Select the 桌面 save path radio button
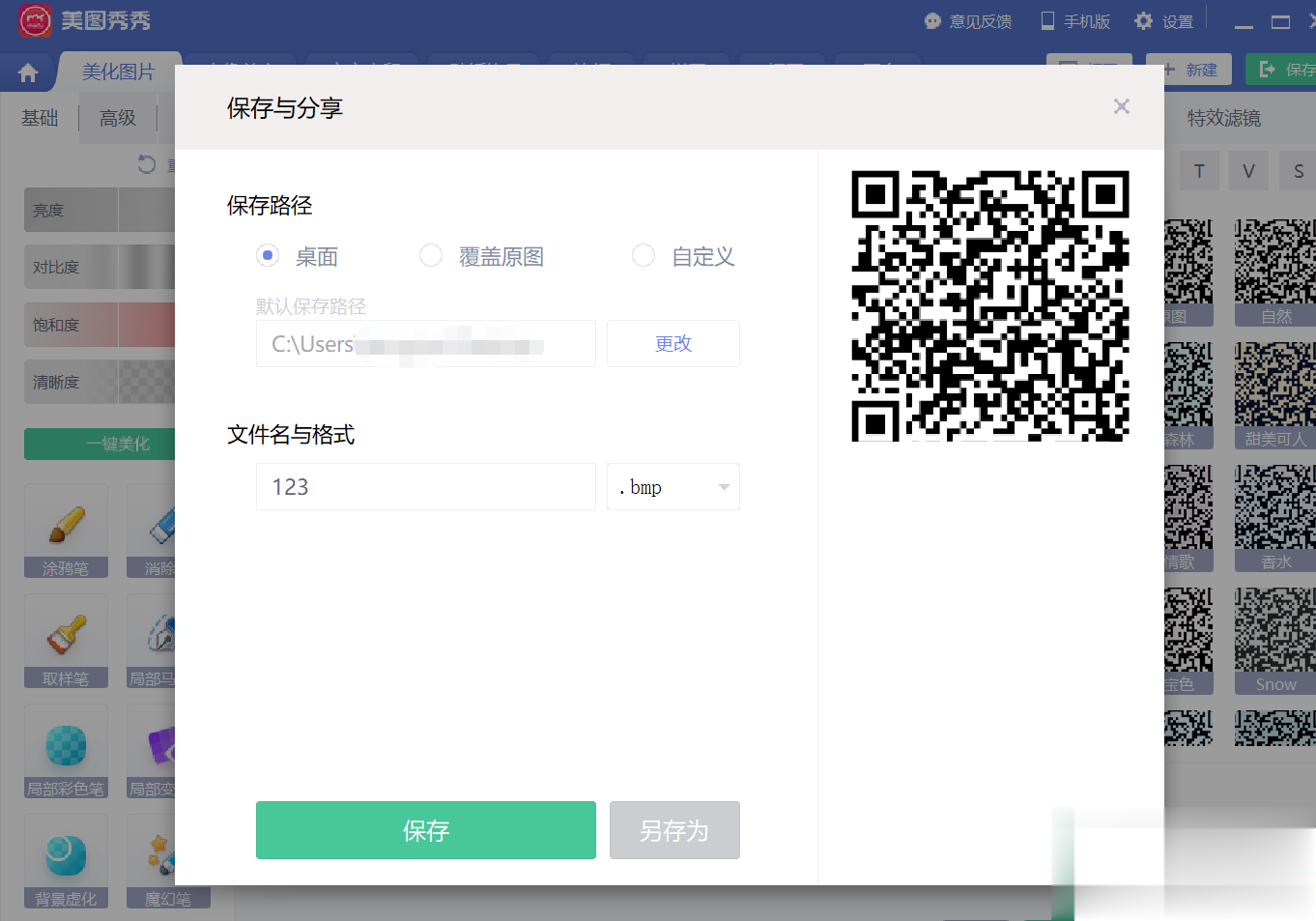This screenshot has width=1316, height=921. click(x=268, y=255)
